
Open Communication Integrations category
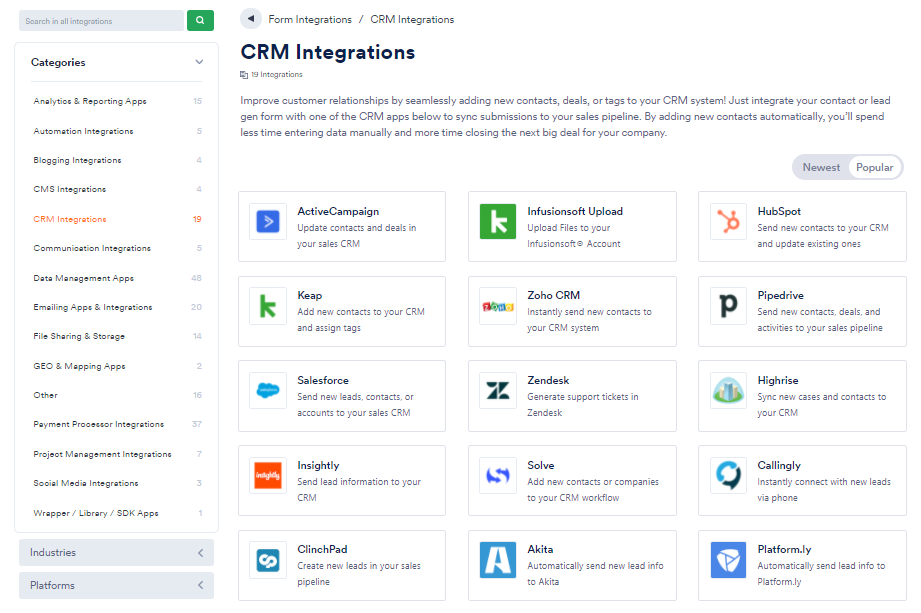click(116, 248)
